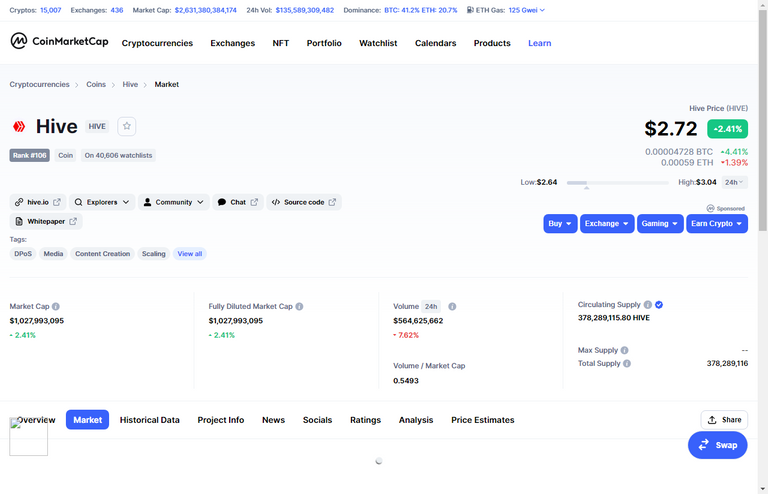Screen dimensions: 768x494
Task: Click the Volume 24h info icon
Action: [x=452, y=306]
